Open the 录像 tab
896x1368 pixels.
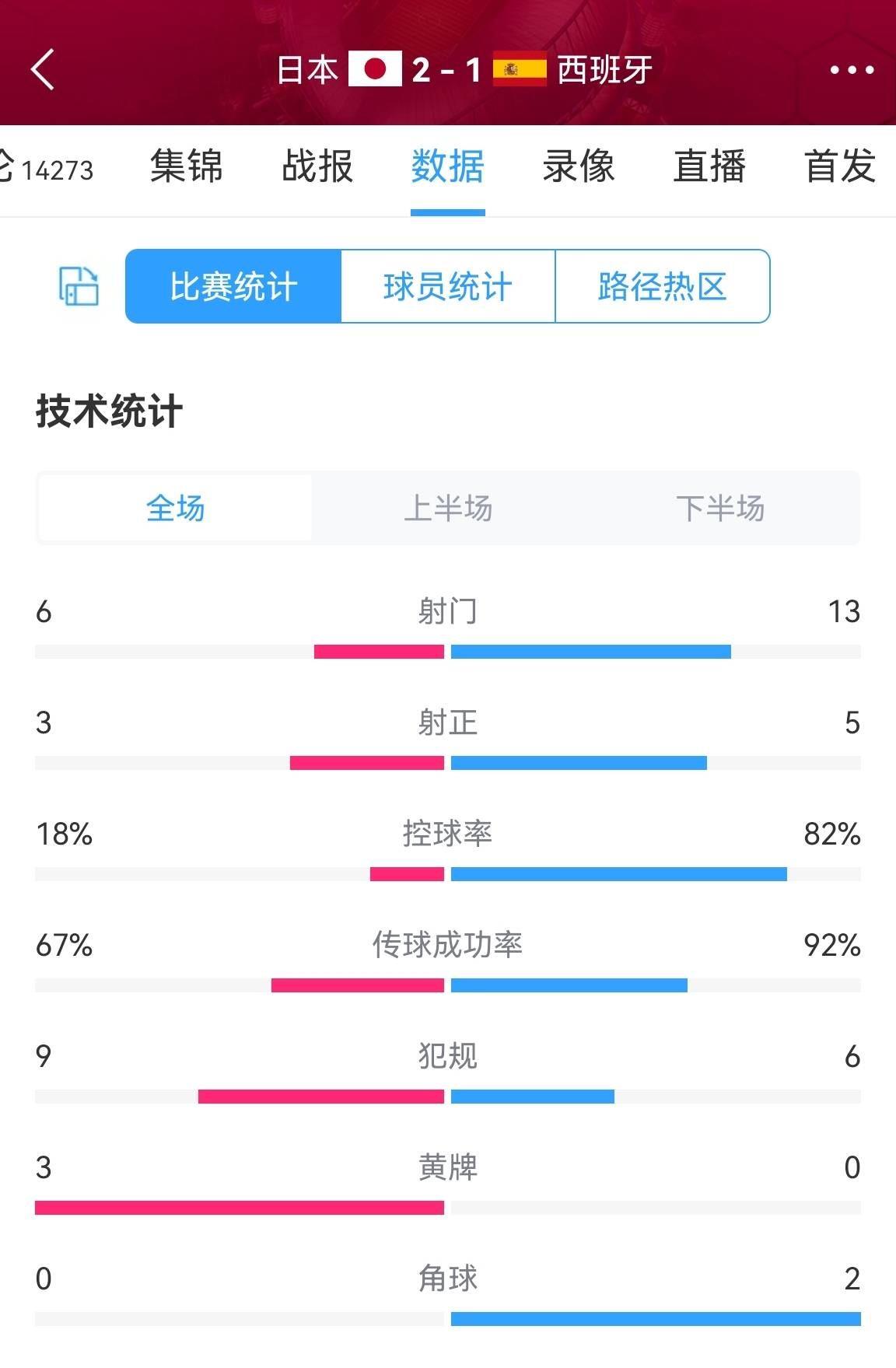tap(579, 166)
